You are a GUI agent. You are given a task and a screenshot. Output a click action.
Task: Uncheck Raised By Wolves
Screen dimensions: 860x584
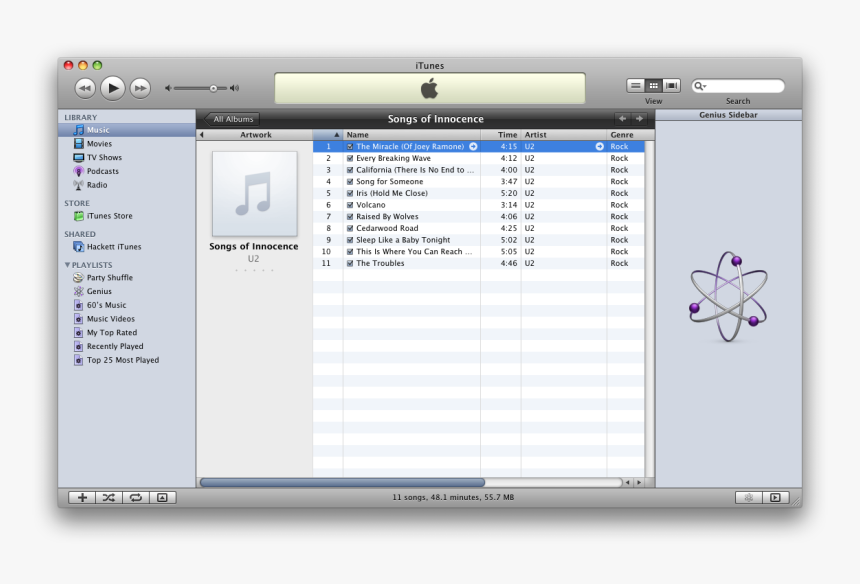[x=350, y=217]
